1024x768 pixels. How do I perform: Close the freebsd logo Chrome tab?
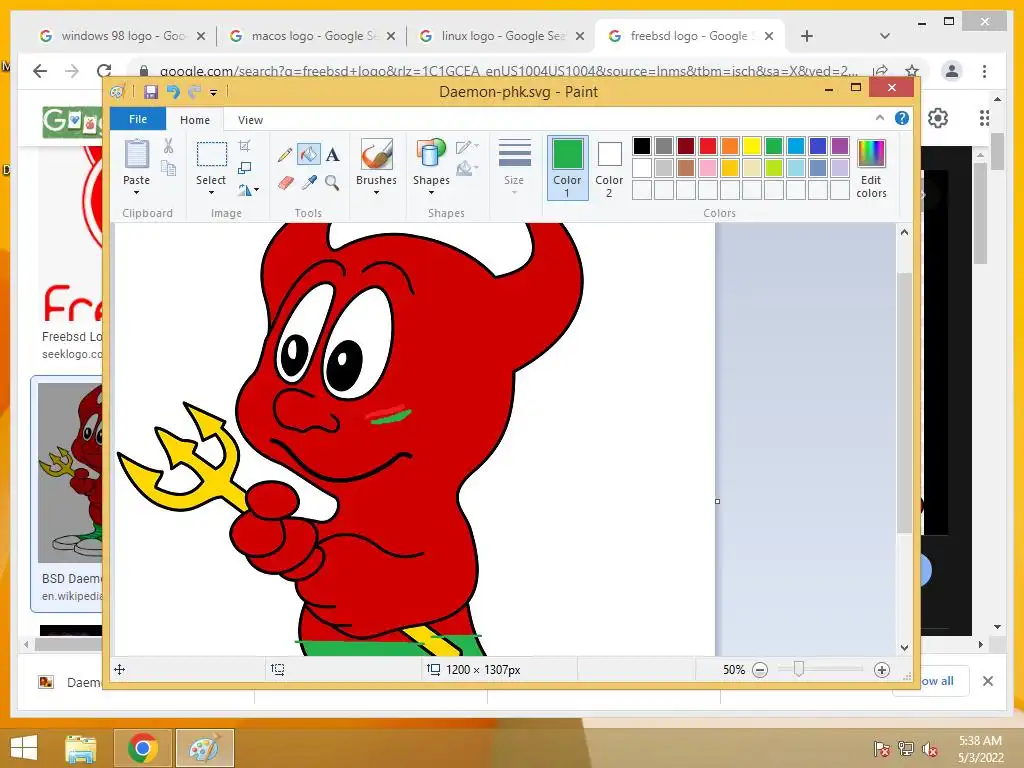pos(769,36)
